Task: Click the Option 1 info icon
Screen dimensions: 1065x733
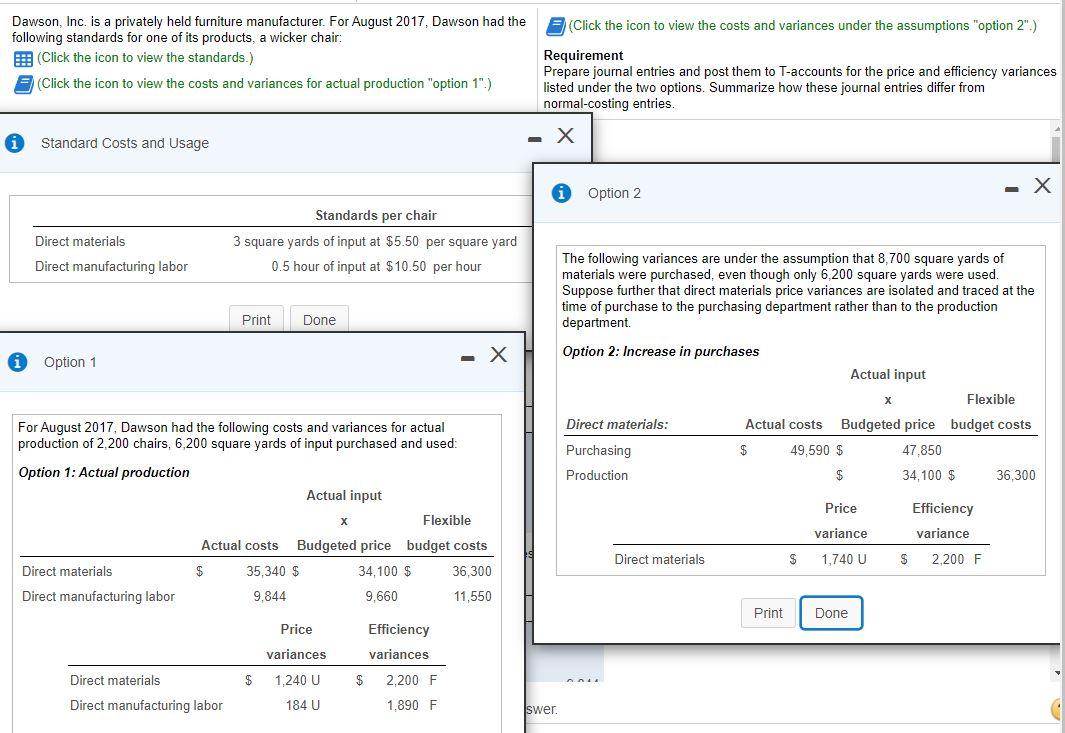Action: [x=18, y=362]
